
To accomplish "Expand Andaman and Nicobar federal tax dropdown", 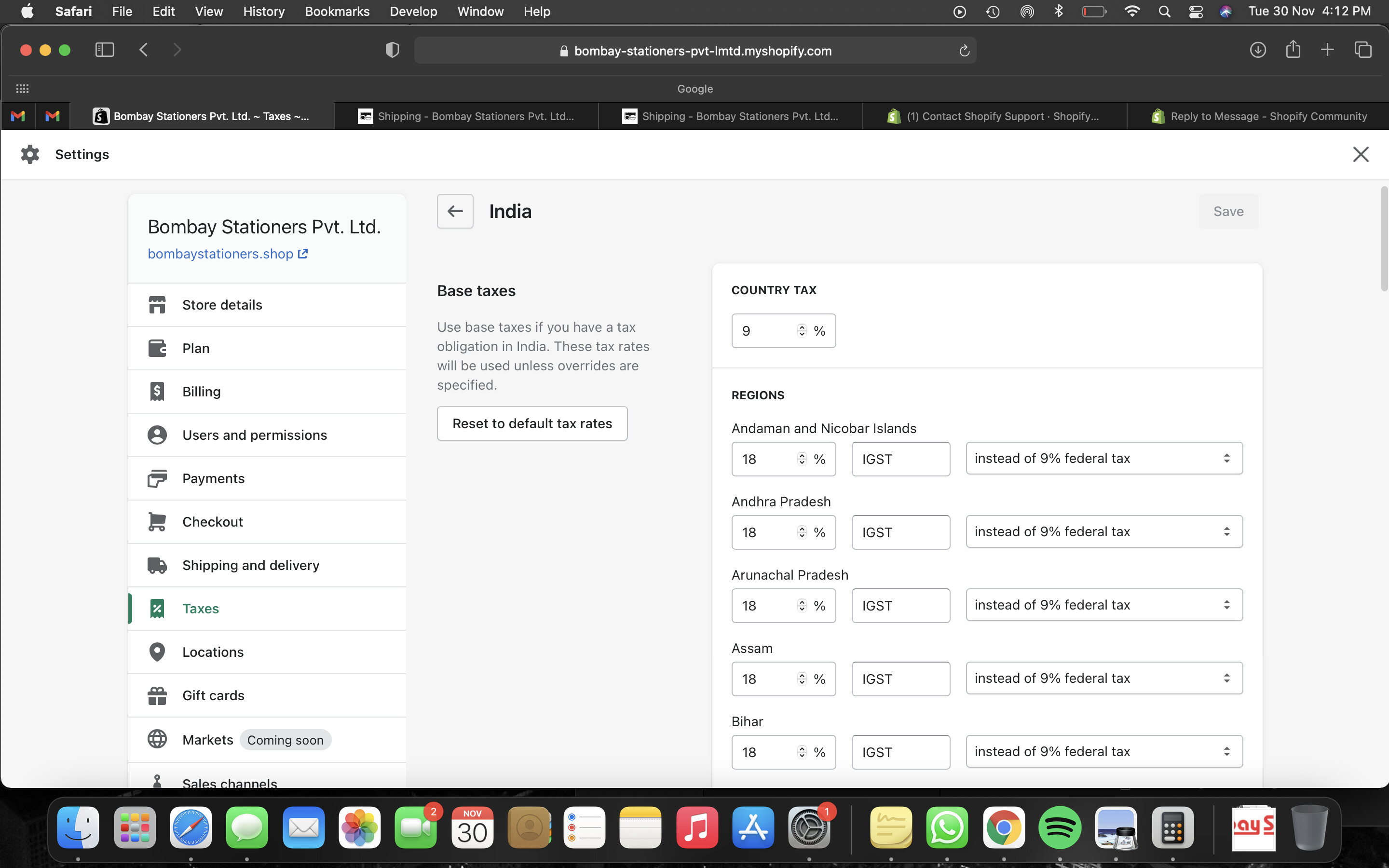I will [x=1104, y=458].
